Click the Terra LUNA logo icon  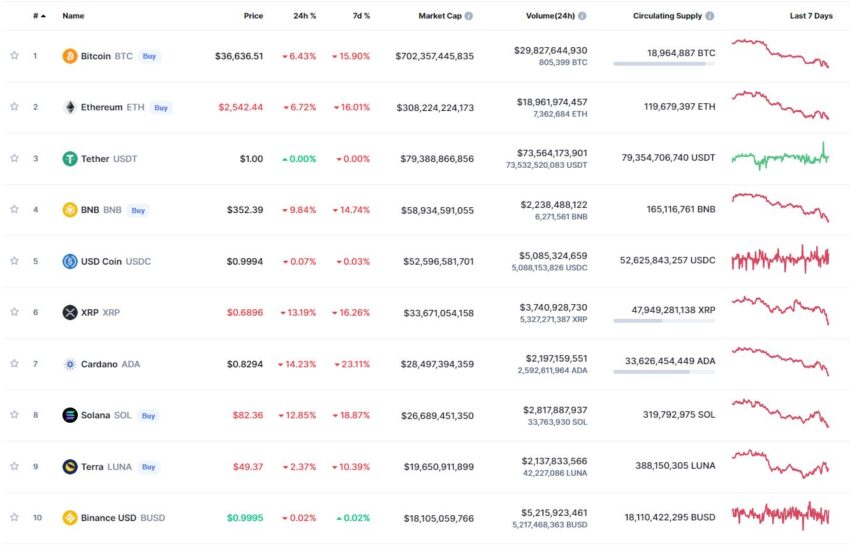tap(70, 466)
